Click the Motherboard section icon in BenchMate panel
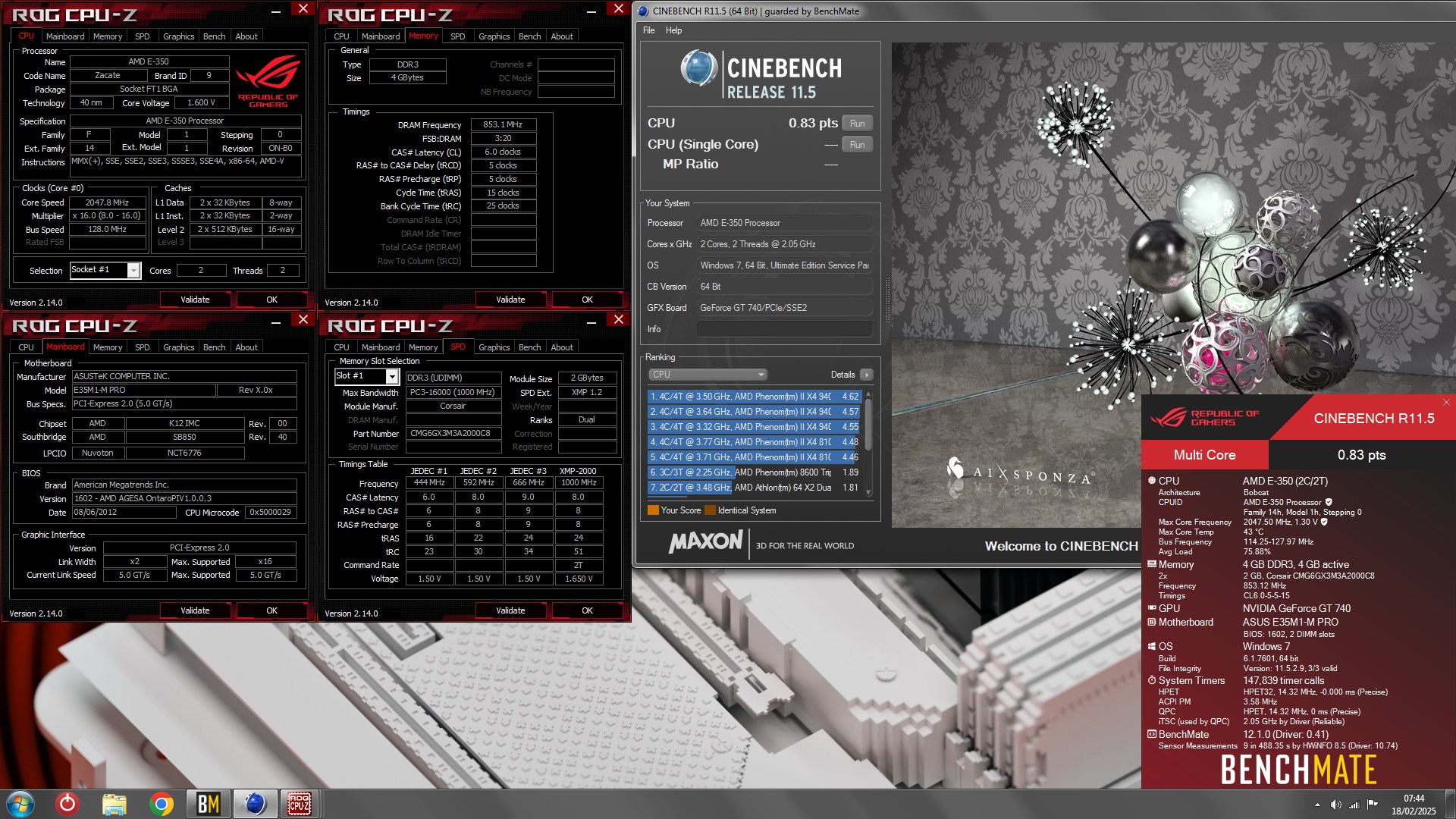Viewport: 1456px width, 819px height. pos(1152,622)
